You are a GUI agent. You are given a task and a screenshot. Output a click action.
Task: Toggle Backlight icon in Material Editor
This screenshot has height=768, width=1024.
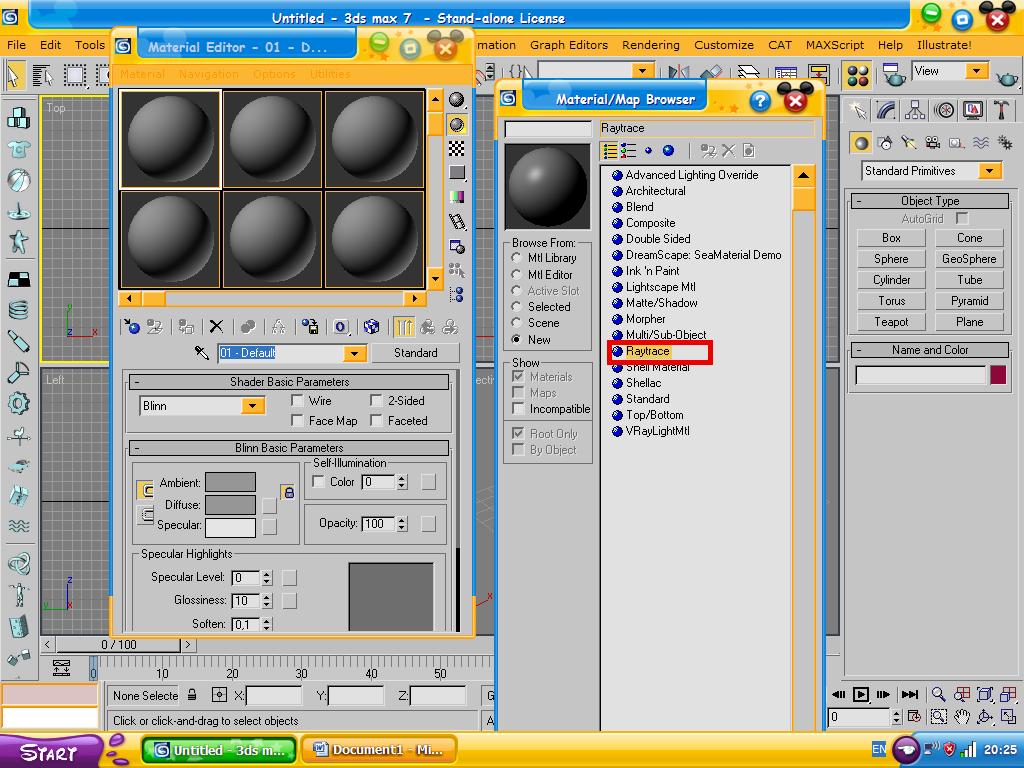456,124
